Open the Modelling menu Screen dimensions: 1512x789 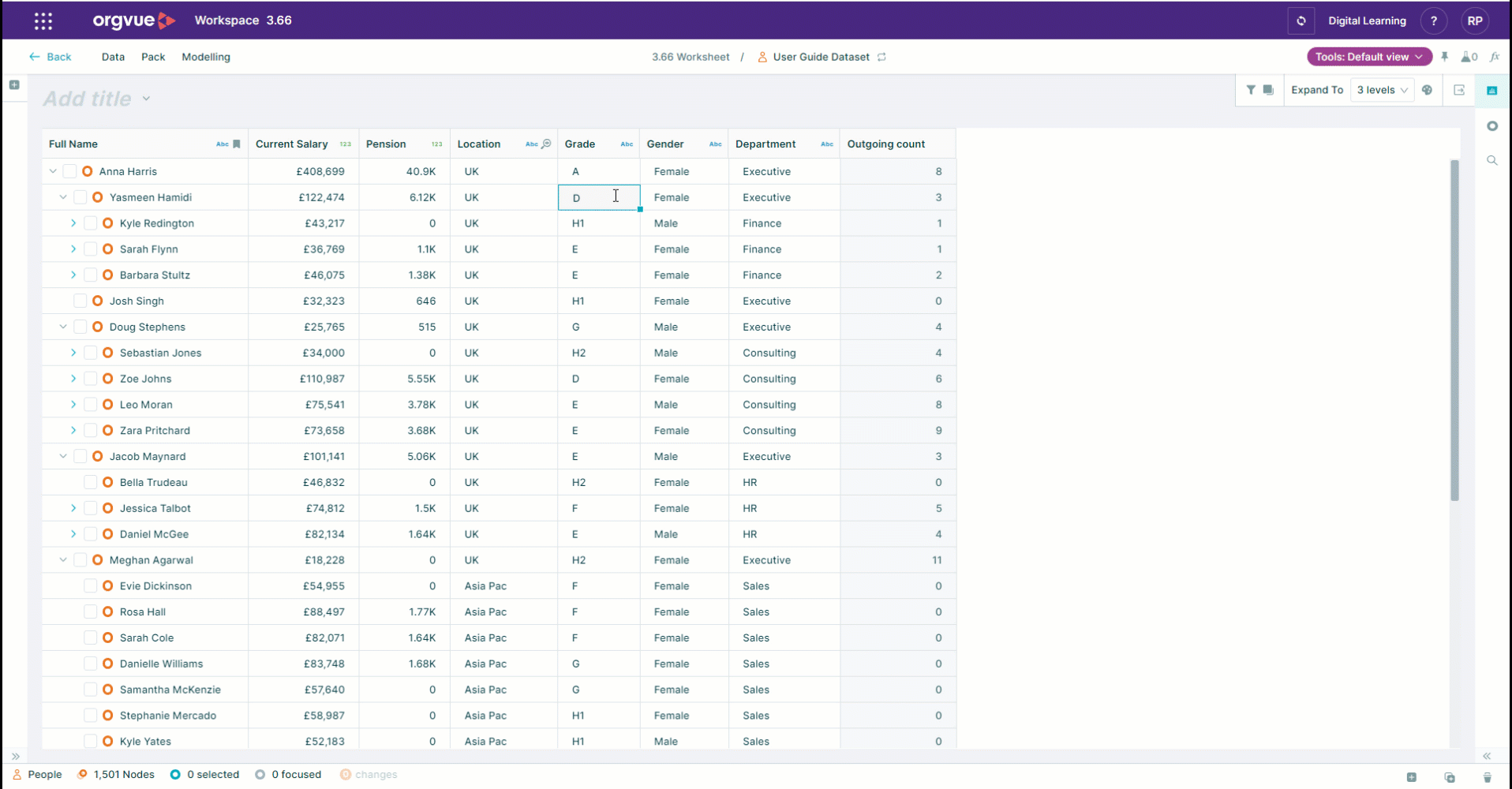(x=206, y=57)
